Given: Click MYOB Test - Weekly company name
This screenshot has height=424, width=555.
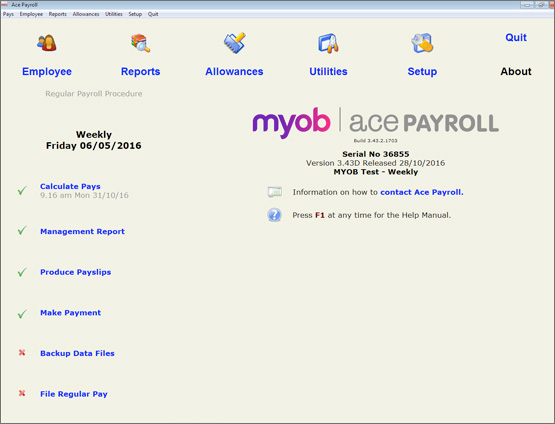Looking at the screenshot, I should [x=376, y=172].
